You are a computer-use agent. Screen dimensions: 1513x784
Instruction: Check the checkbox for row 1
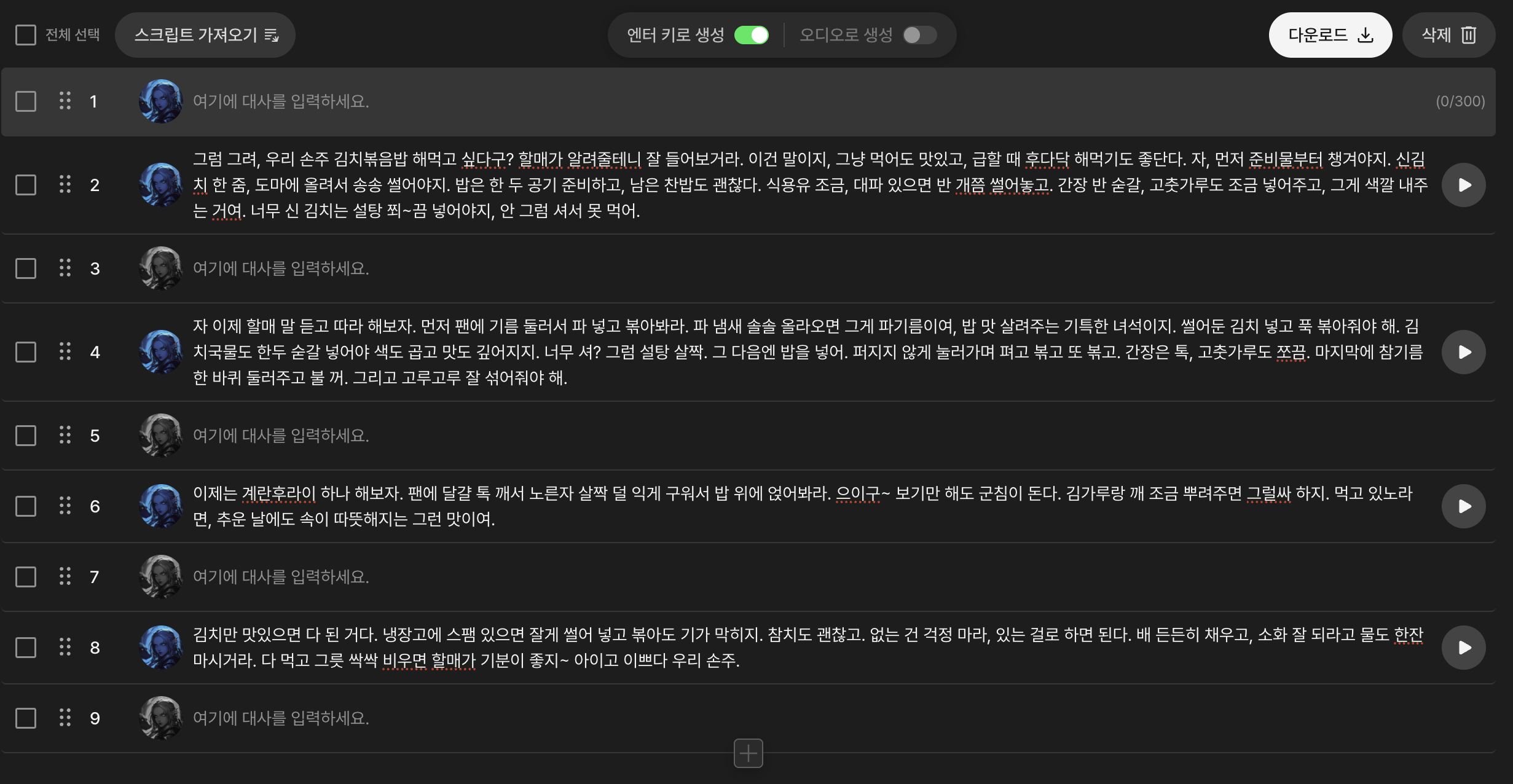[x=26, y=101]
